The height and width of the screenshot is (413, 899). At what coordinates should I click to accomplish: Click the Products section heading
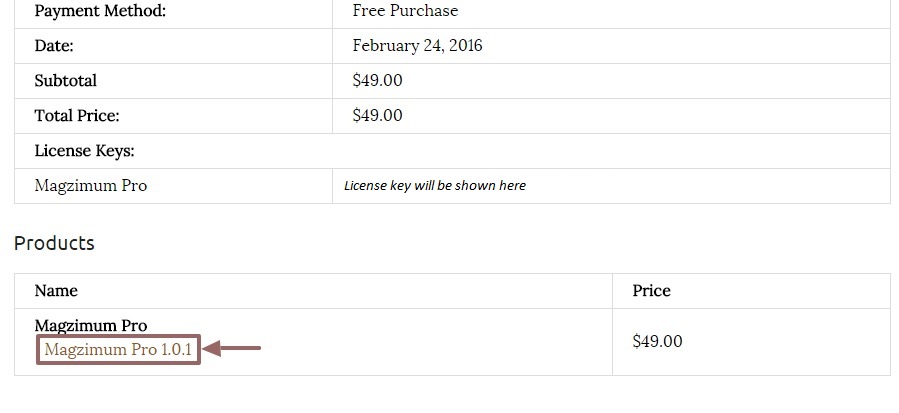(54, 243)
